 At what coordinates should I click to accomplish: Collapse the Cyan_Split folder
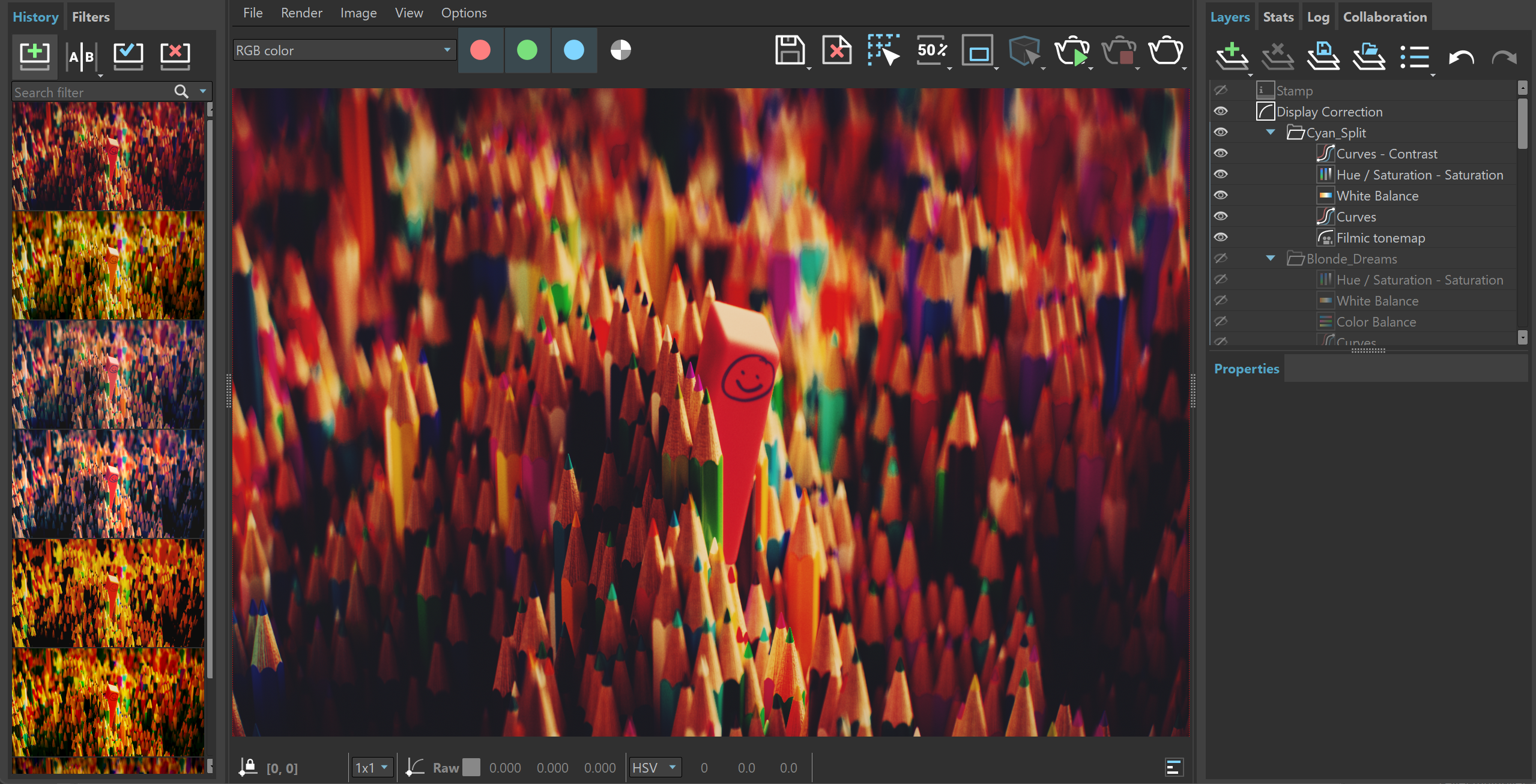point(1271,132)
